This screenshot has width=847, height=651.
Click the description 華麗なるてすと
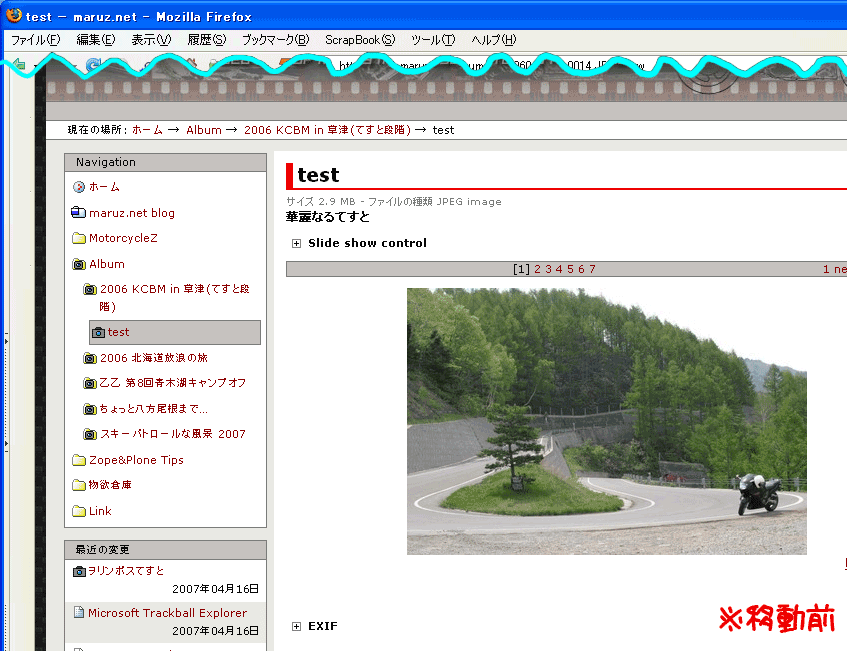click(328, 217)
